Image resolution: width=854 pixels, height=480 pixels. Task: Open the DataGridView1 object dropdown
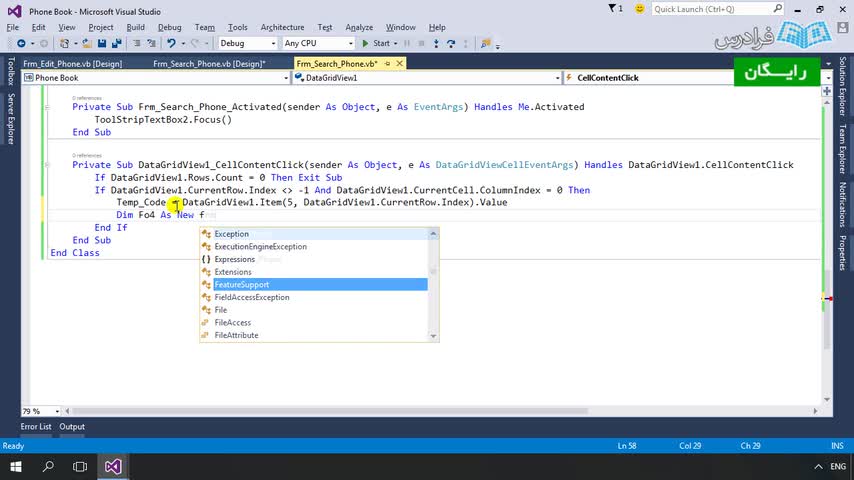(x=557, y=78)
